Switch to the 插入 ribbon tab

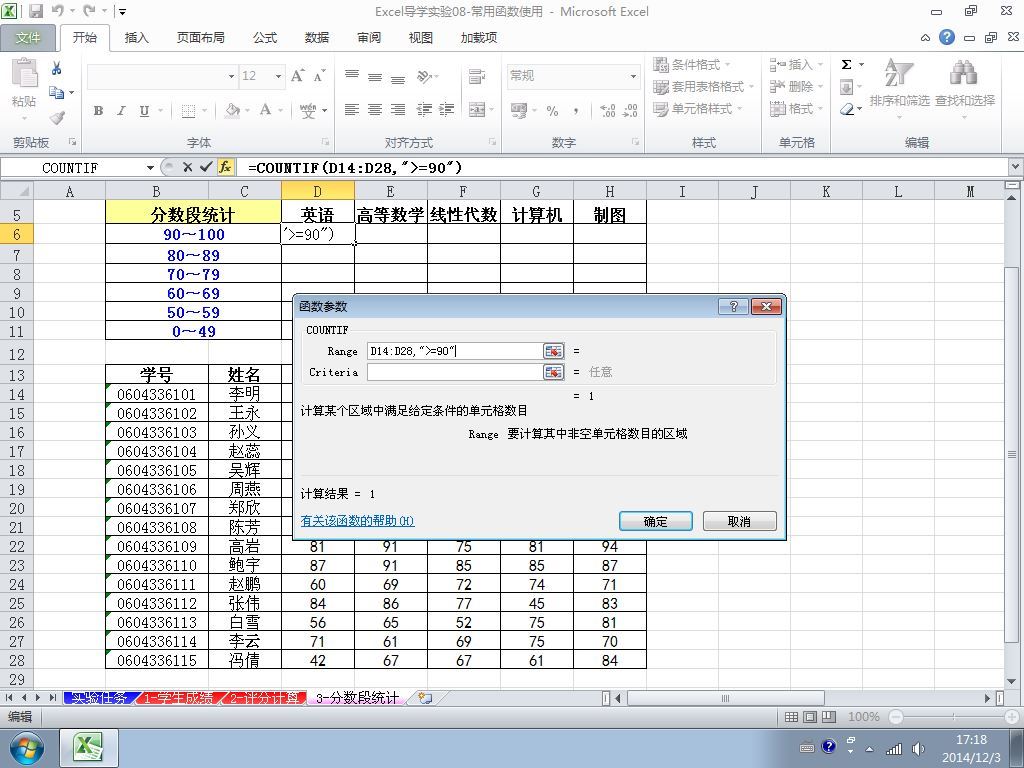pos(136,38)
